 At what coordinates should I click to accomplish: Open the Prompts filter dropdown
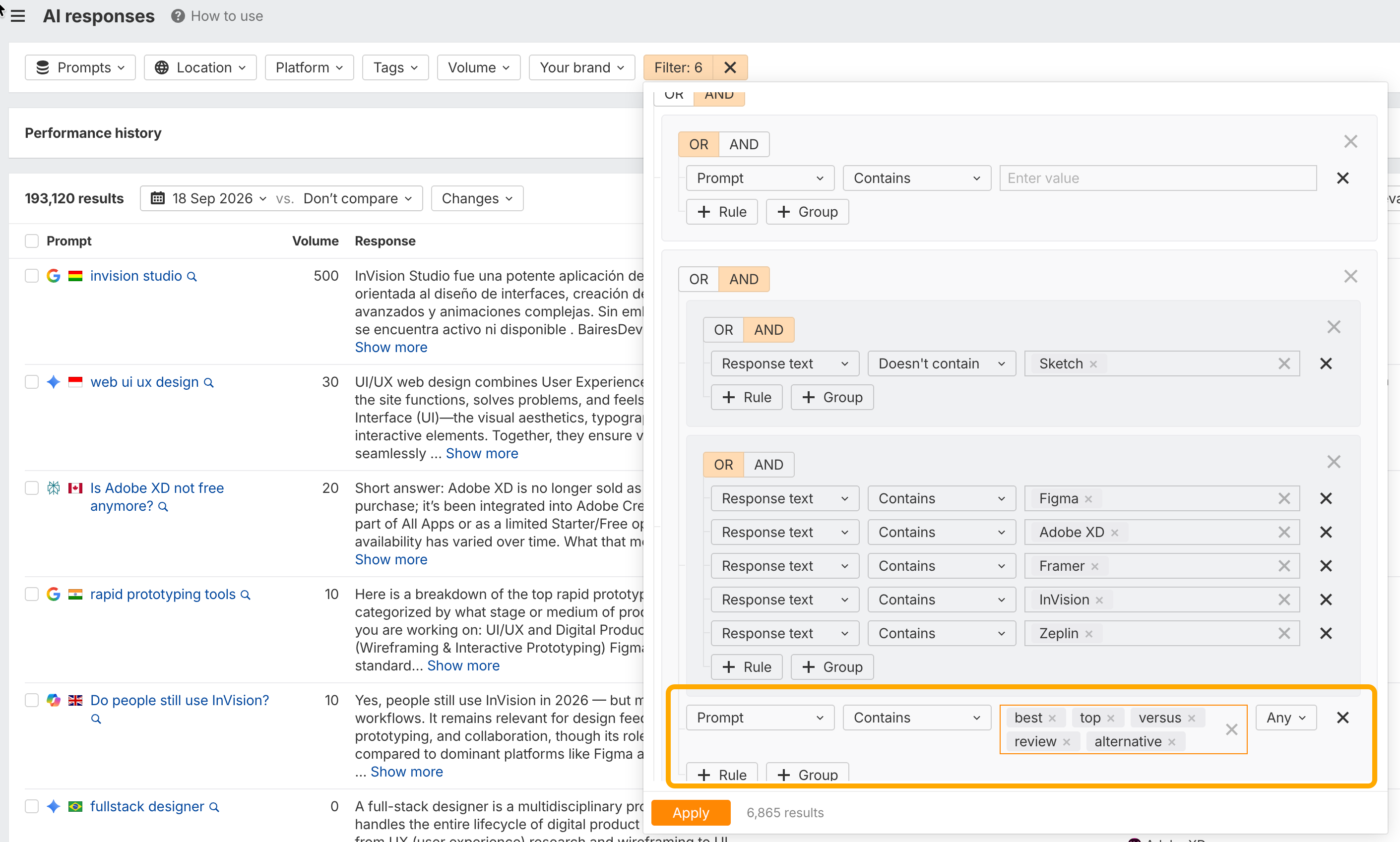(x=80, y=67)
